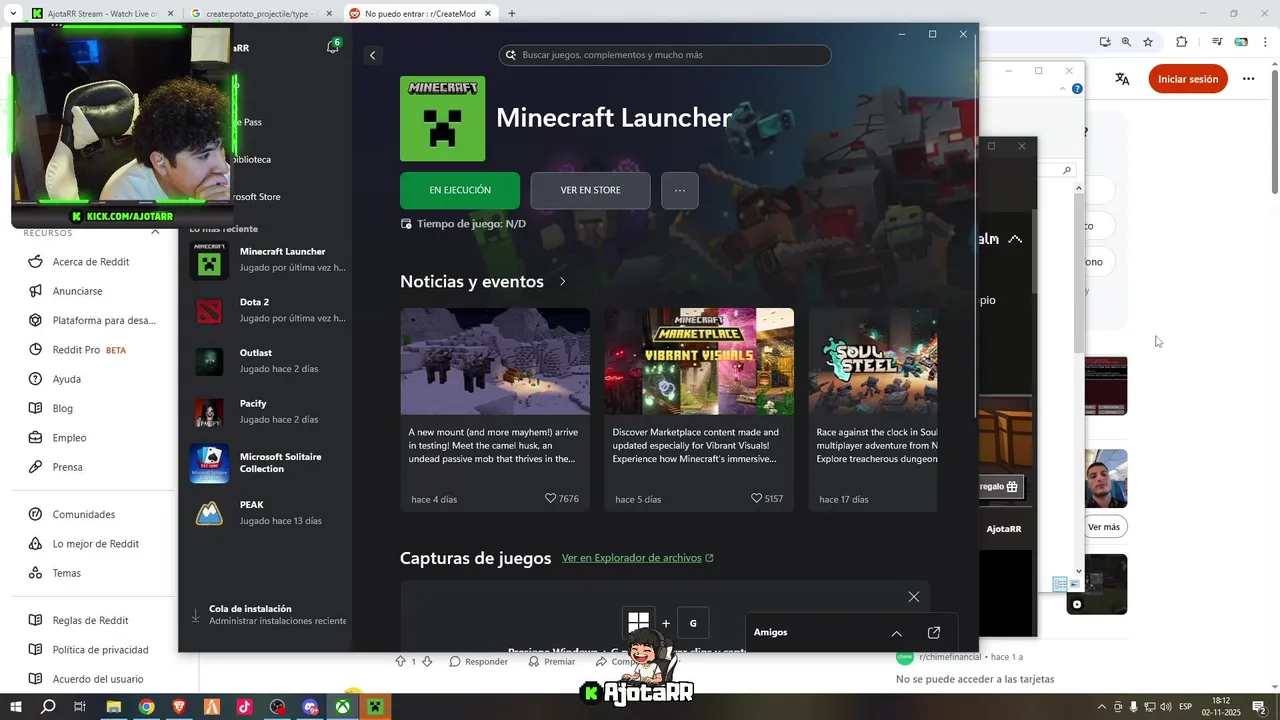Open Acerca de Reddit in sidebar
1280x720 pixels.
(x=90, y=262)
